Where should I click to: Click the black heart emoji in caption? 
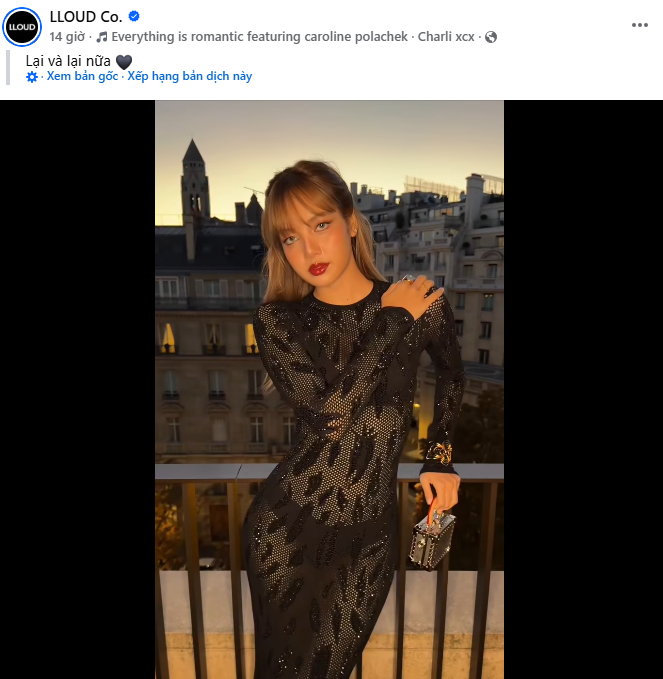point(124,61)
